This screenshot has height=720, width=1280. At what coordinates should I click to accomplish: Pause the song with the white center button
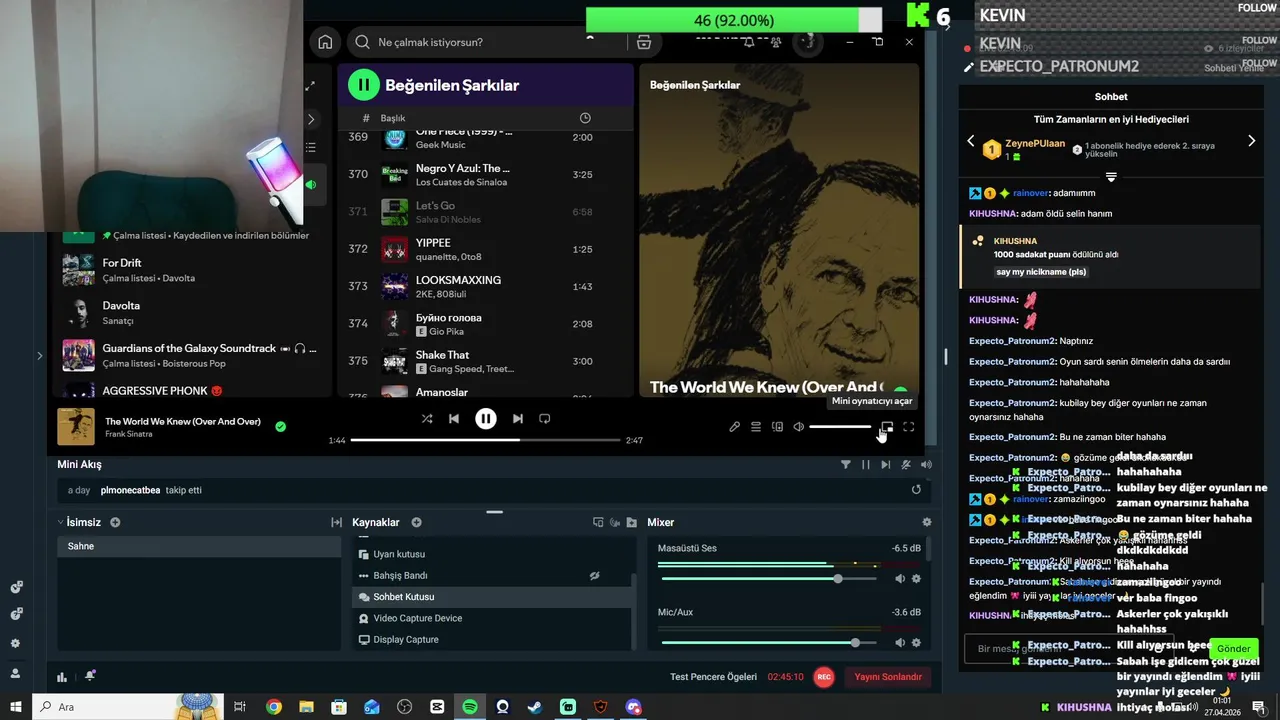click(x=486, y=419)
